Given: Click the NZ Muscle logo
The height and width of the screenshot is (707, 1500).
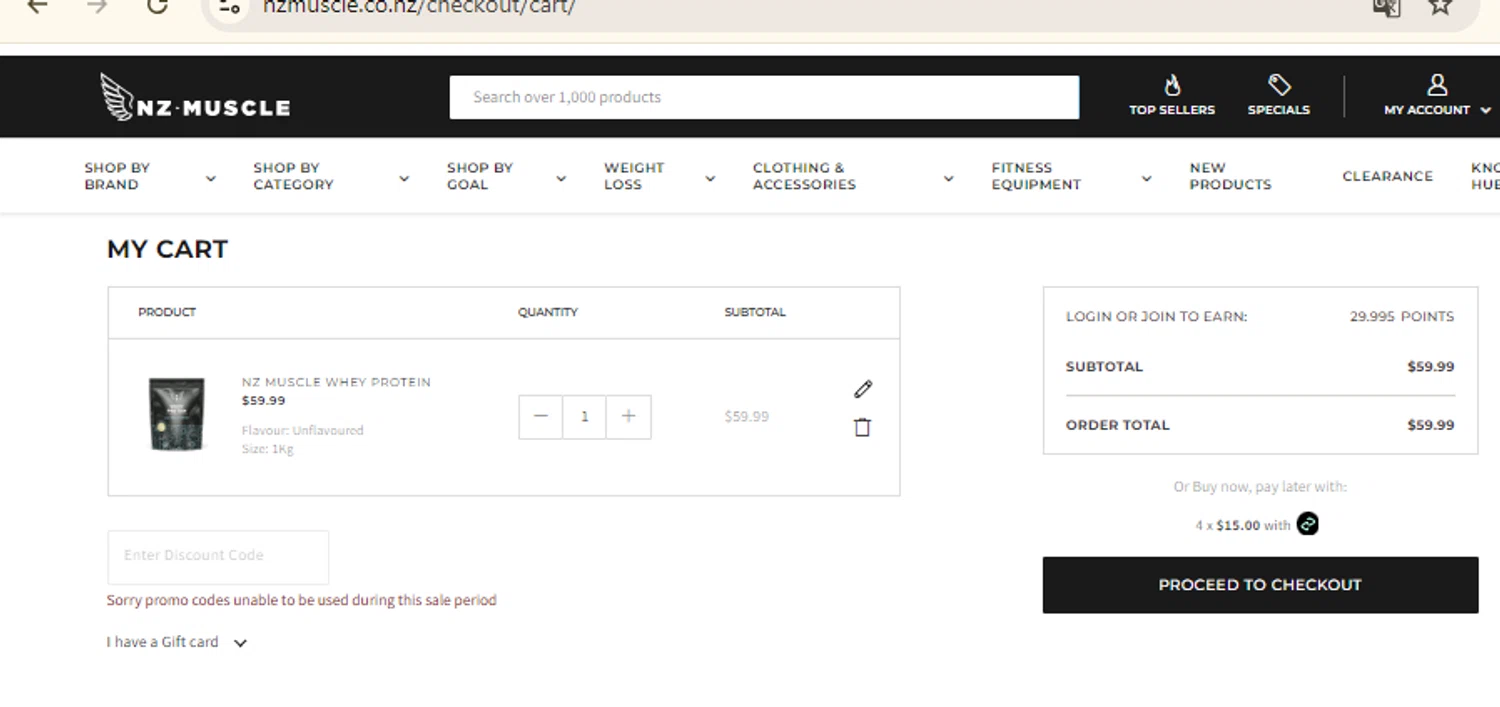Looking at the screenshot, I should [x=195, y=97].
